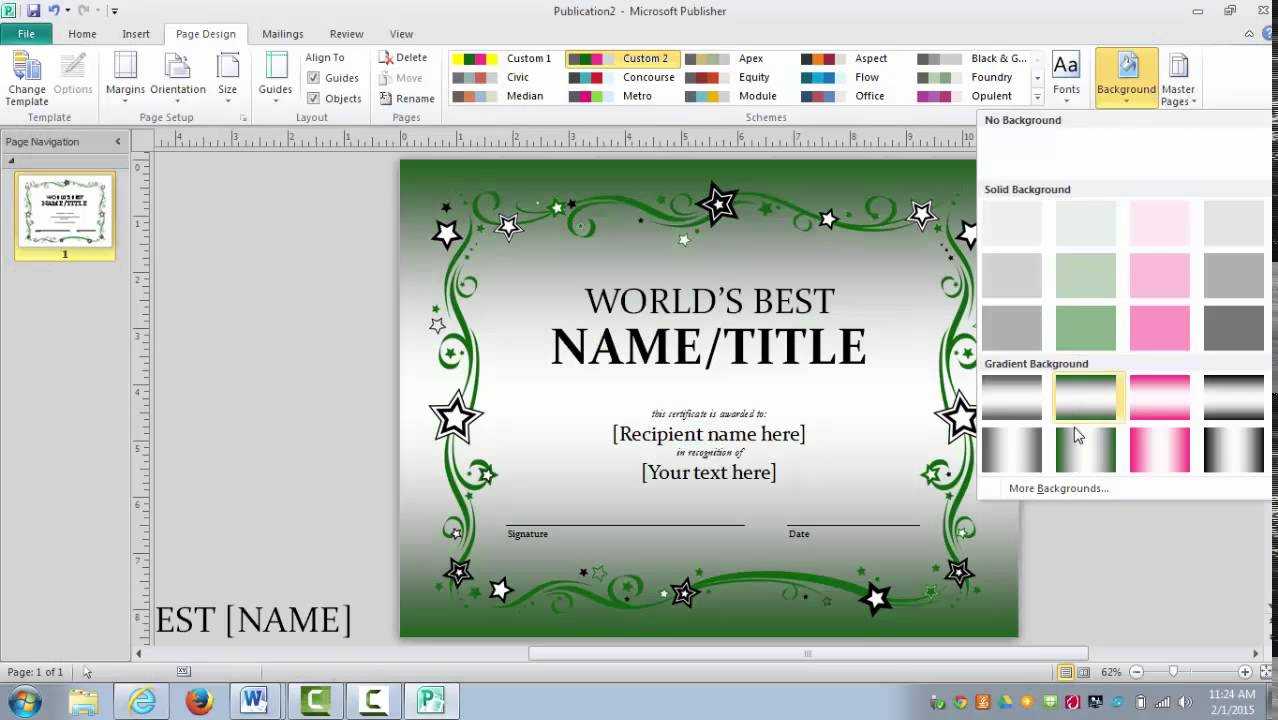The height and width of the screenshot is (720, 1278).
Task: Select the page 1 thumbnail
Action: click(65, 212)
